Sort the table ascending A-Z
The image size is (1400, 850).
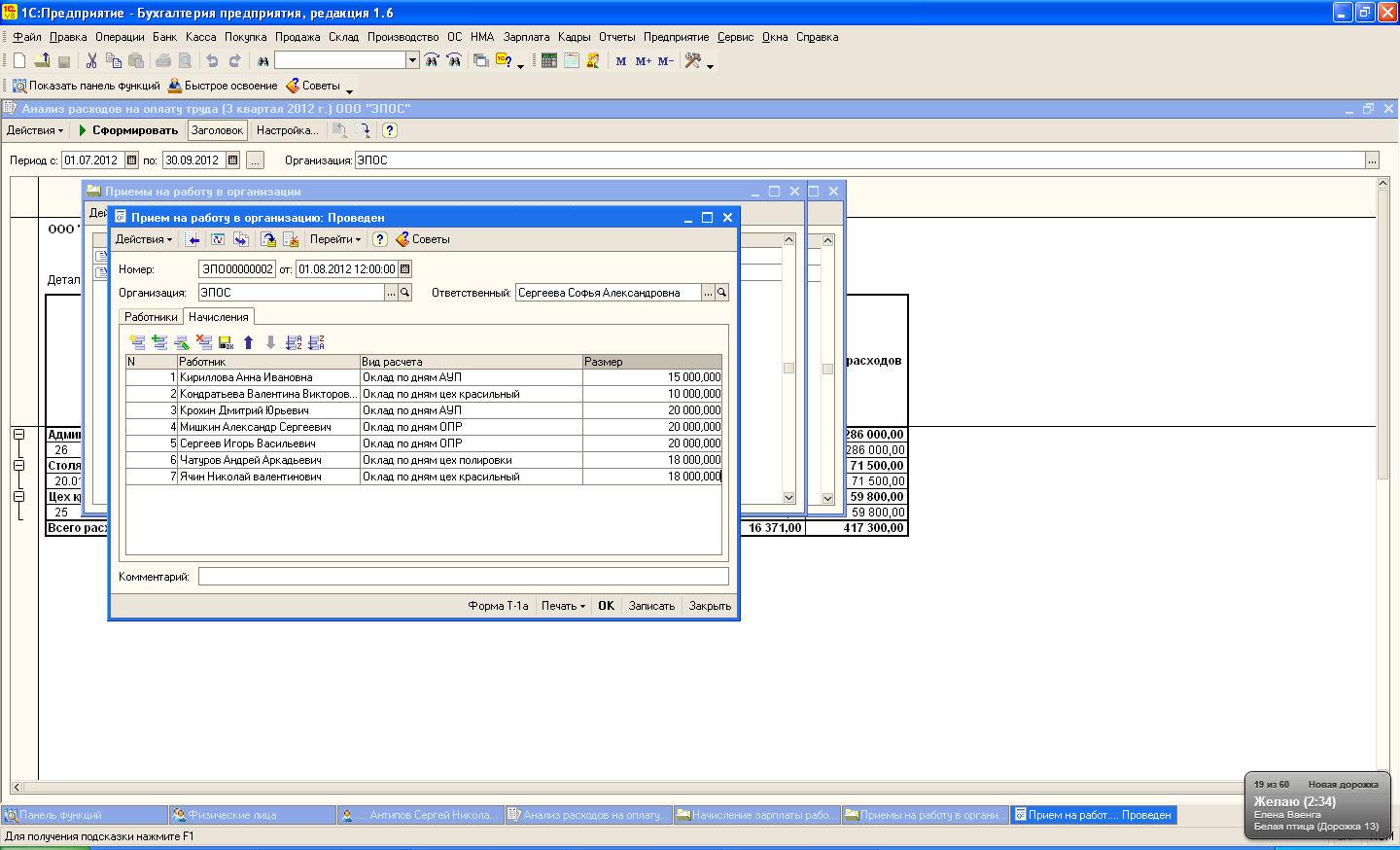[294, 342]
